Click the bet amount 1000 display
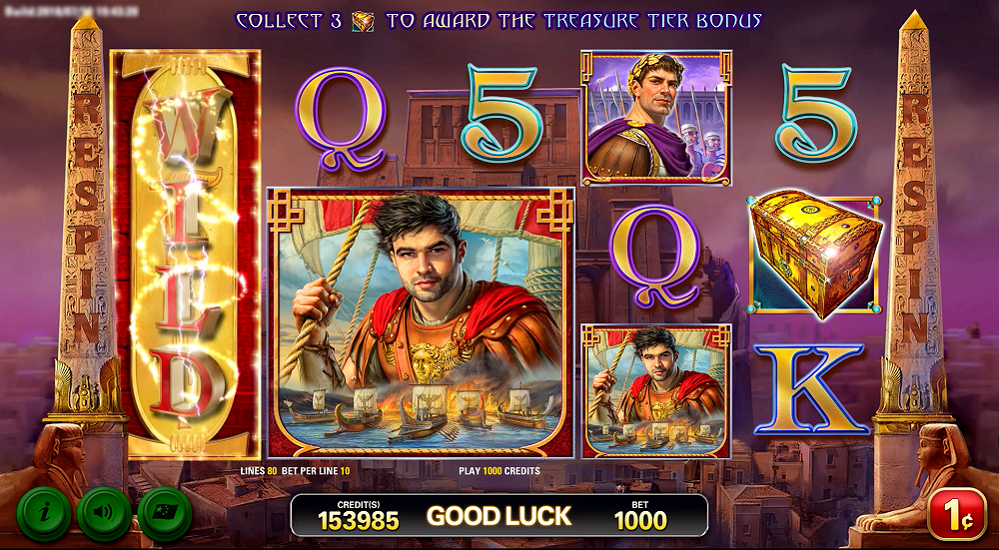 [640, 515]
